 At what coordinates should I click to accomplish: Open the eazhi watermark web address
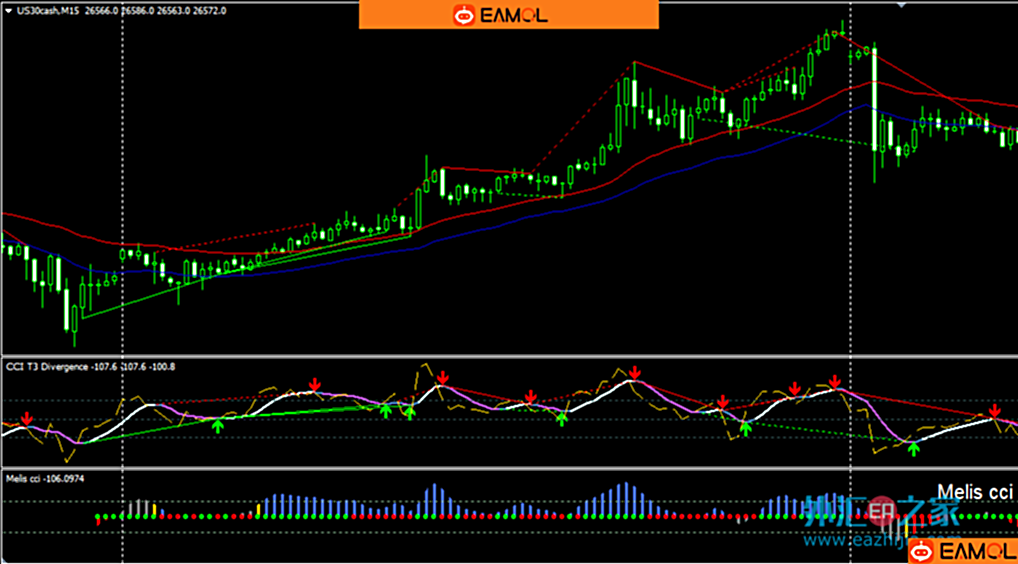pos(860,540)
